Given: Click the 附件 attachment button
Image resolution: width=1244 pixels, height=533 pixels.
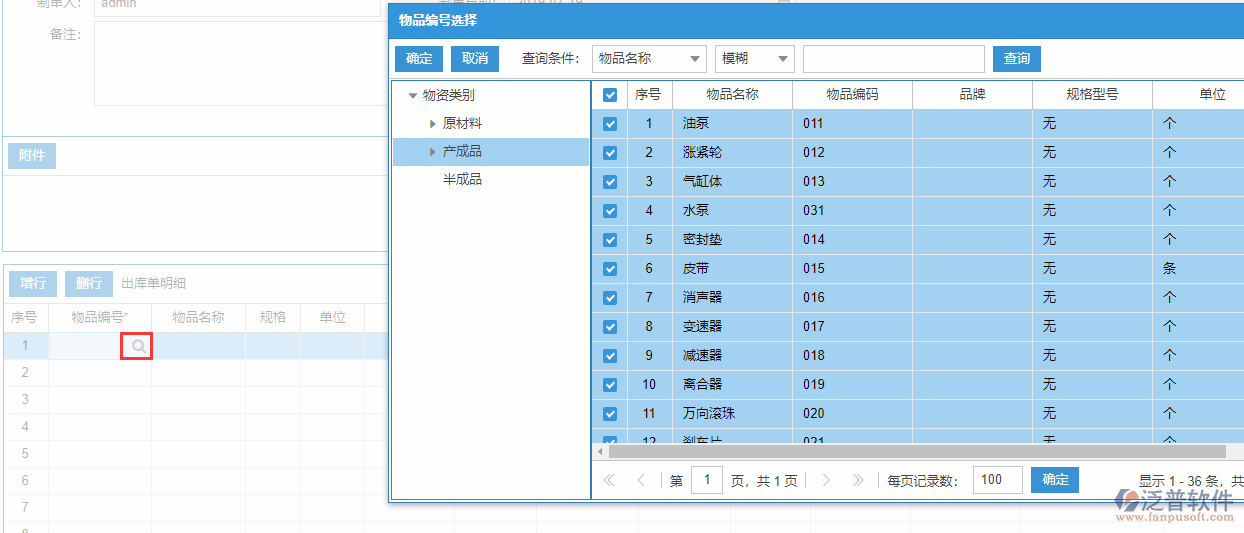Looking at the screenshot, I should pyautogui.click(x=32, y=156).
